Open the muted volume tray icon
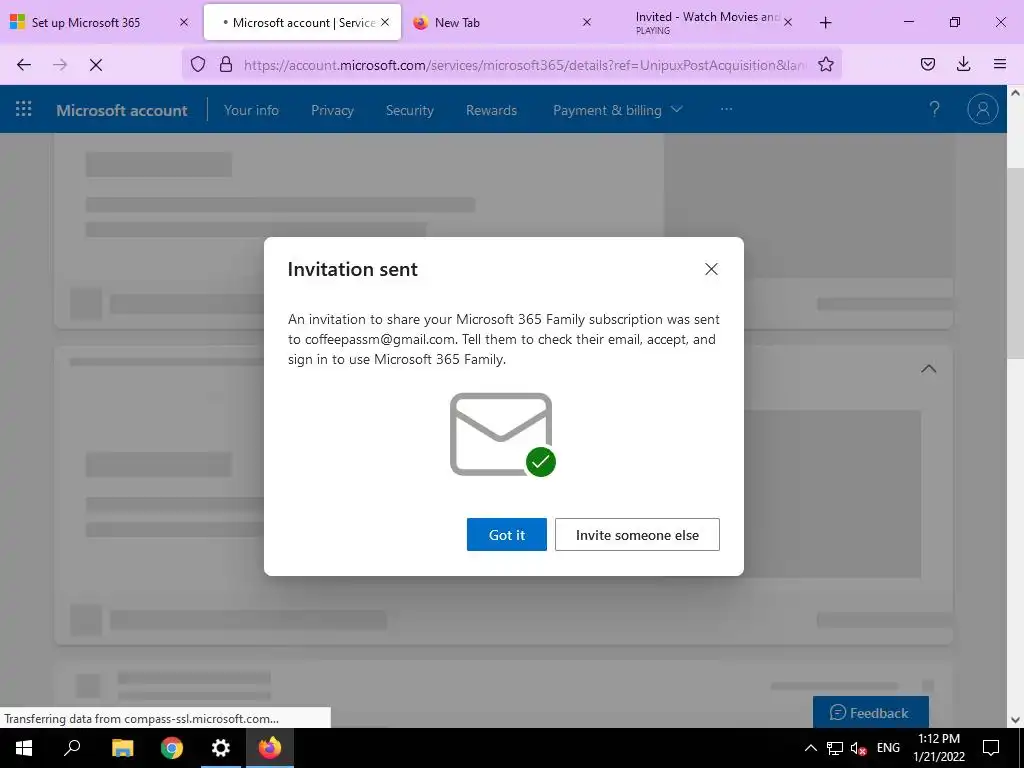 pyautogui.click(x=858, y=748)
